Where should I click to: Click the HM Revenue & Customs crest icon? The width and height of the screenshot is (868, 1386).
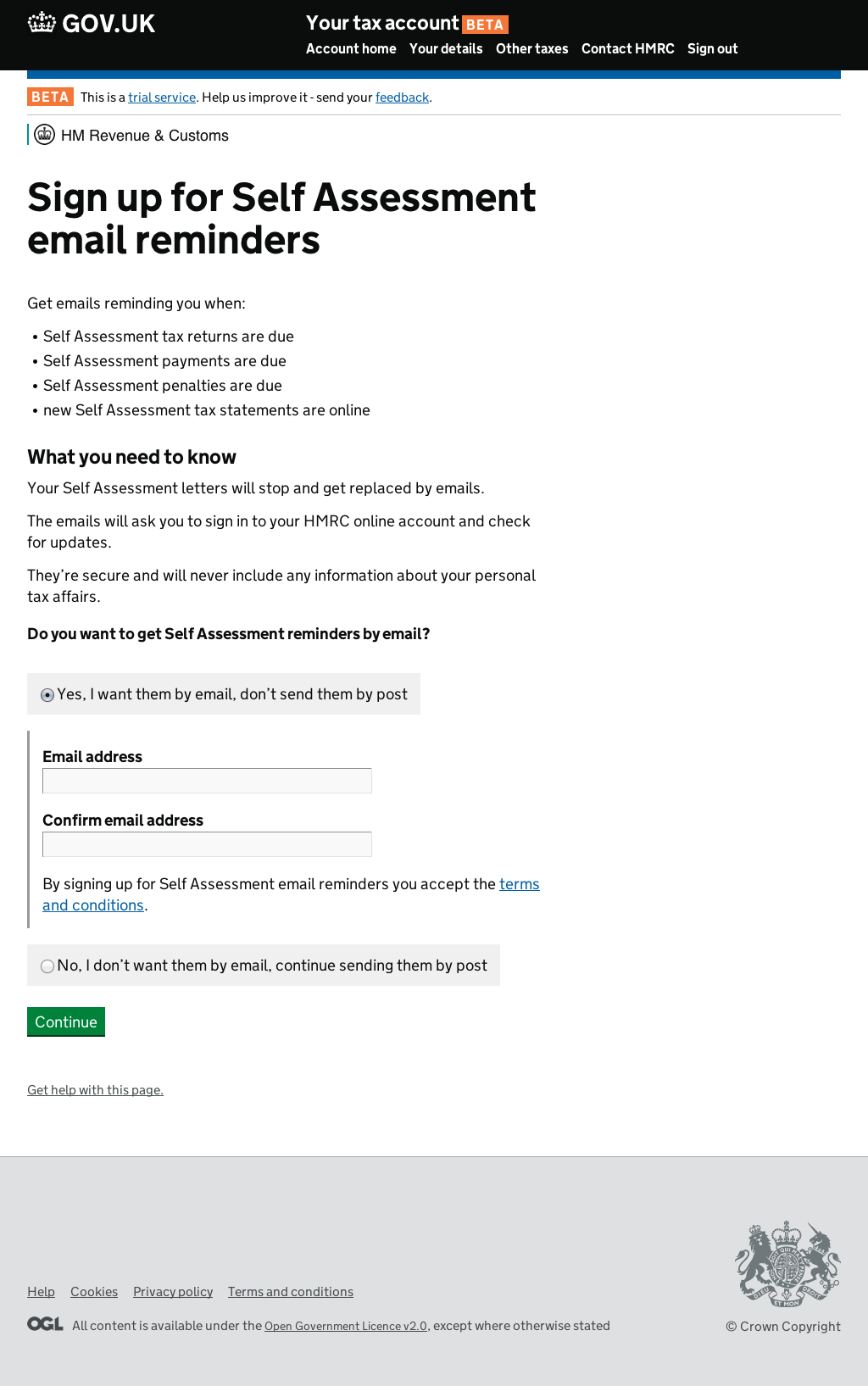click(x=45, y=135)
